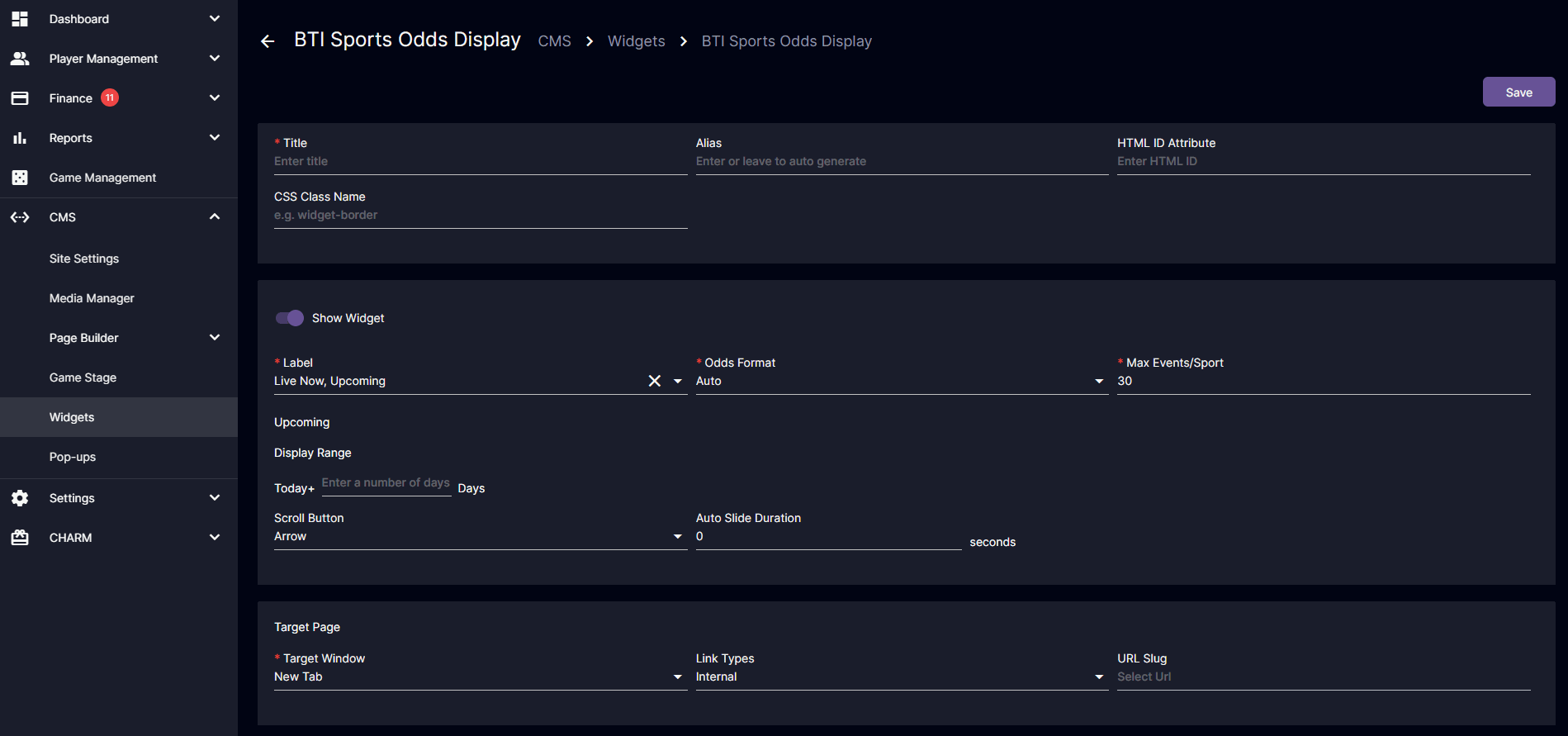Open the Scroll Button dropdown
Screen dimensions: 1568x736
point(481,536)
